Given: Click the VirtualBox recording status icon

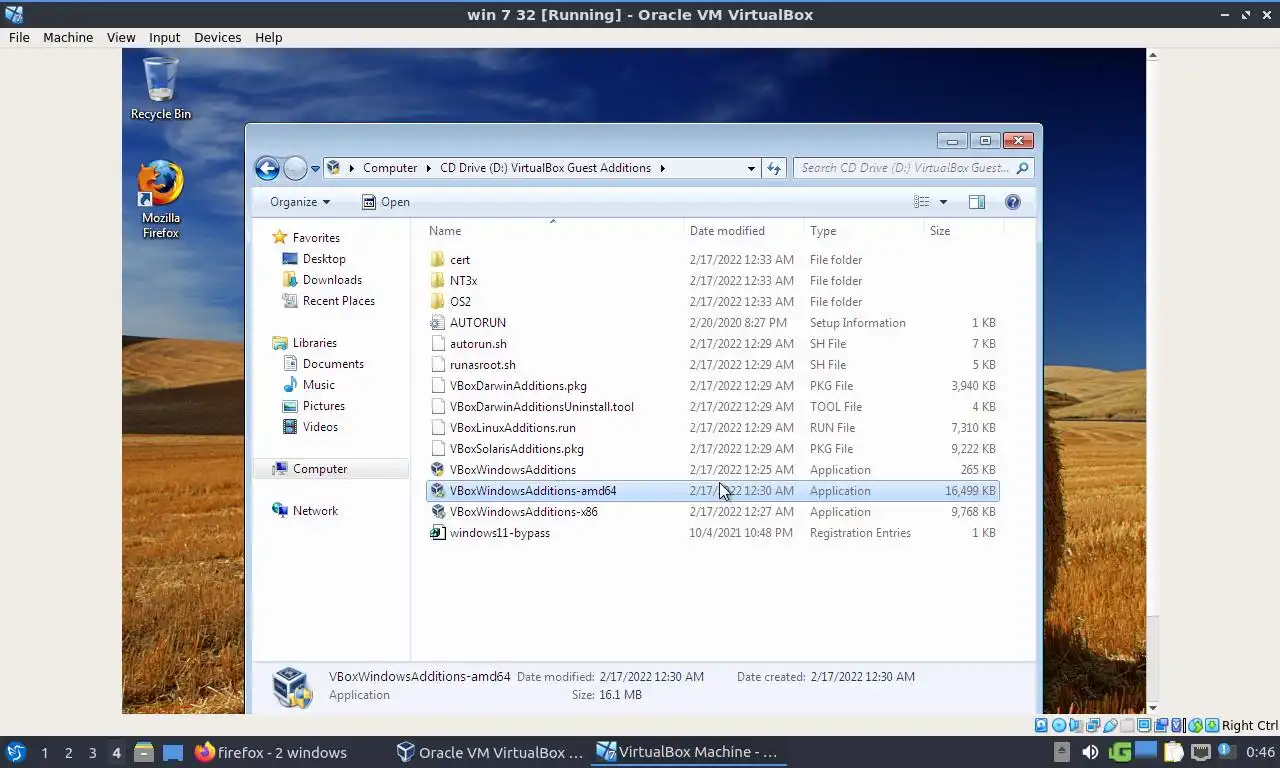Looking at the screenshot, I should 1161,725.
